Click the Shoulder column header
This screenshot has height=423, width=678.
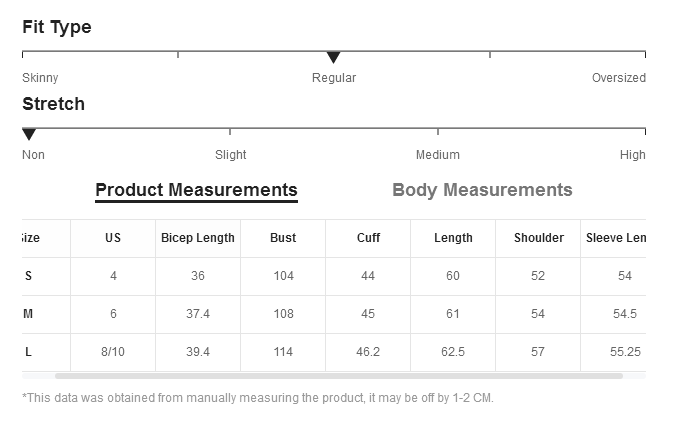pos(538,238)
